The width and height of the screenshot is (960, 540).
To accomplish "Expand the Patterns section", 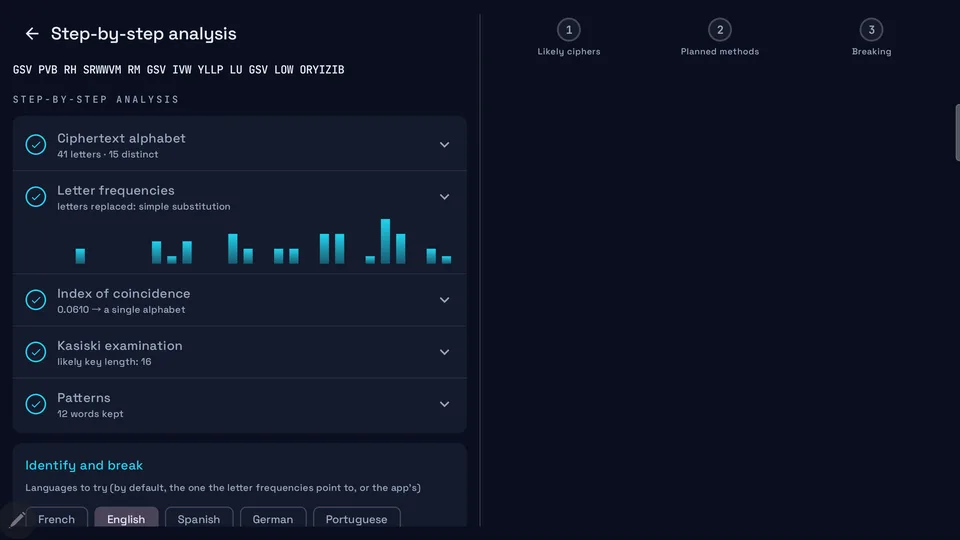I will [x=444, y=404].
